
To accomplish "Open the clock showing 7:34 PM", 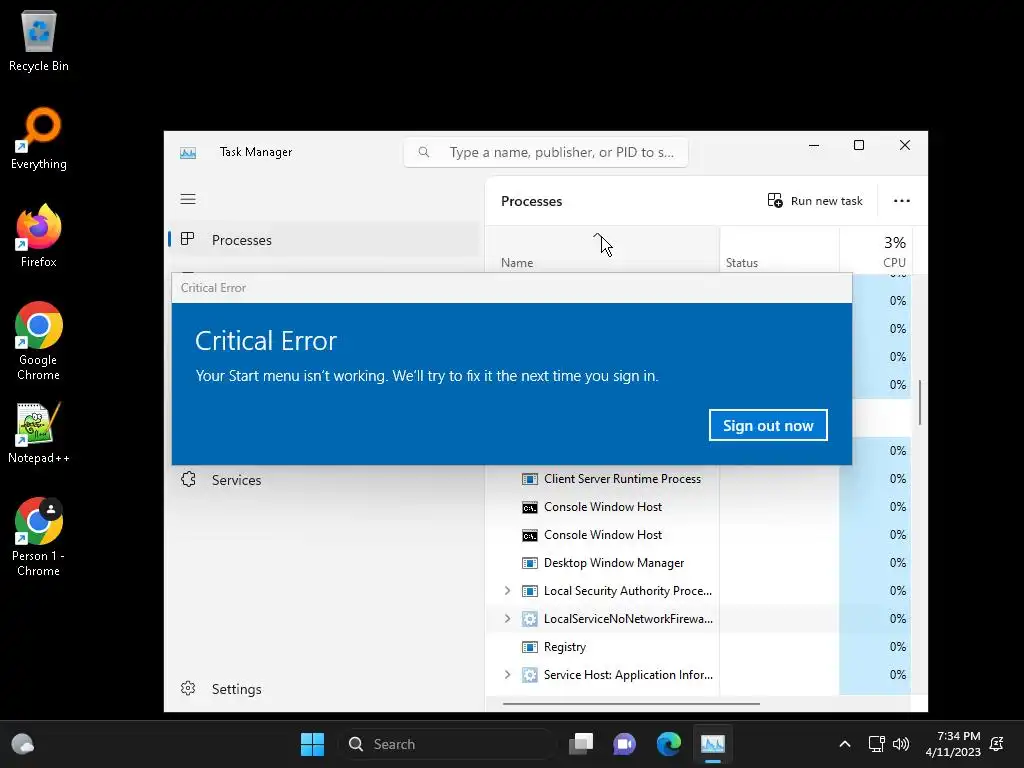I will [x=953, y=744].
